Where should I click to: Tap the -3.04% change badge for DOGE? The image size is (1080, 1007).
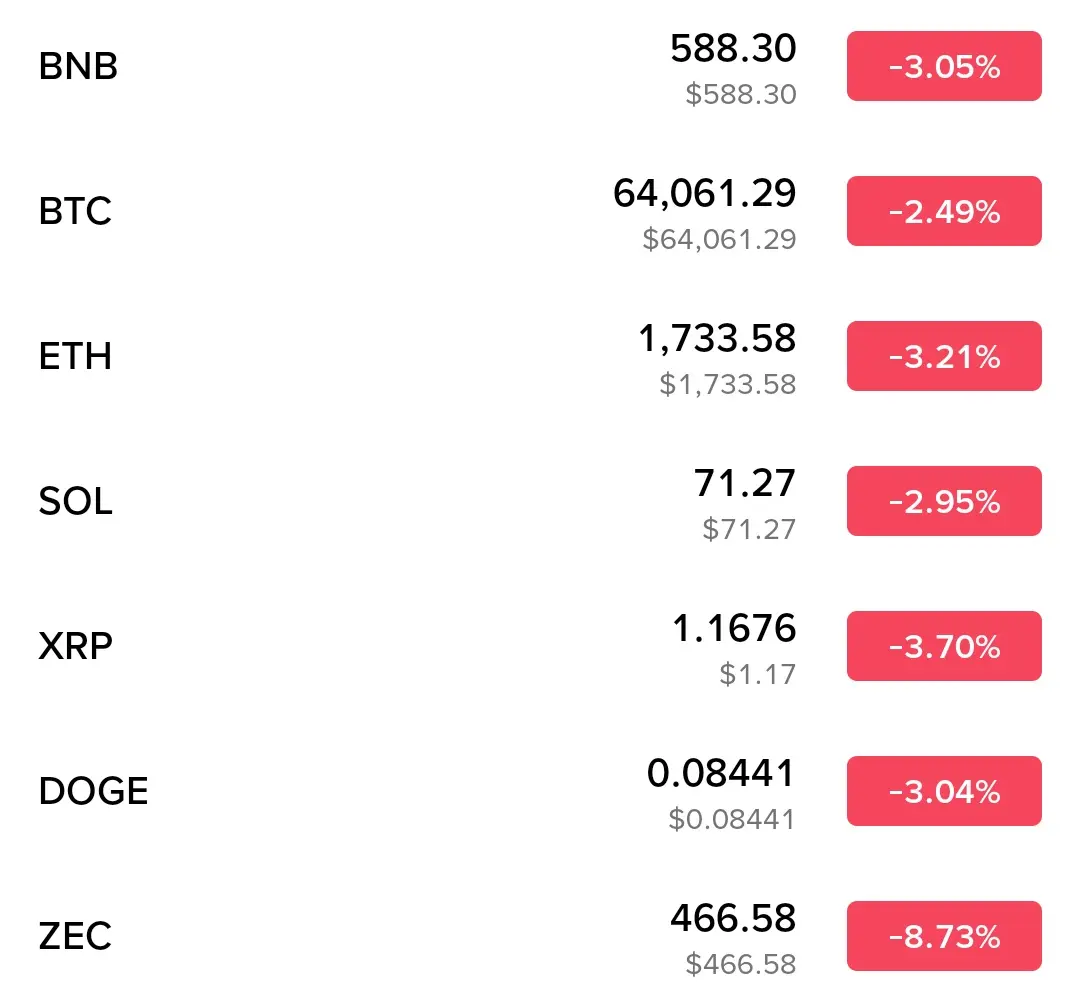point(944,791)
